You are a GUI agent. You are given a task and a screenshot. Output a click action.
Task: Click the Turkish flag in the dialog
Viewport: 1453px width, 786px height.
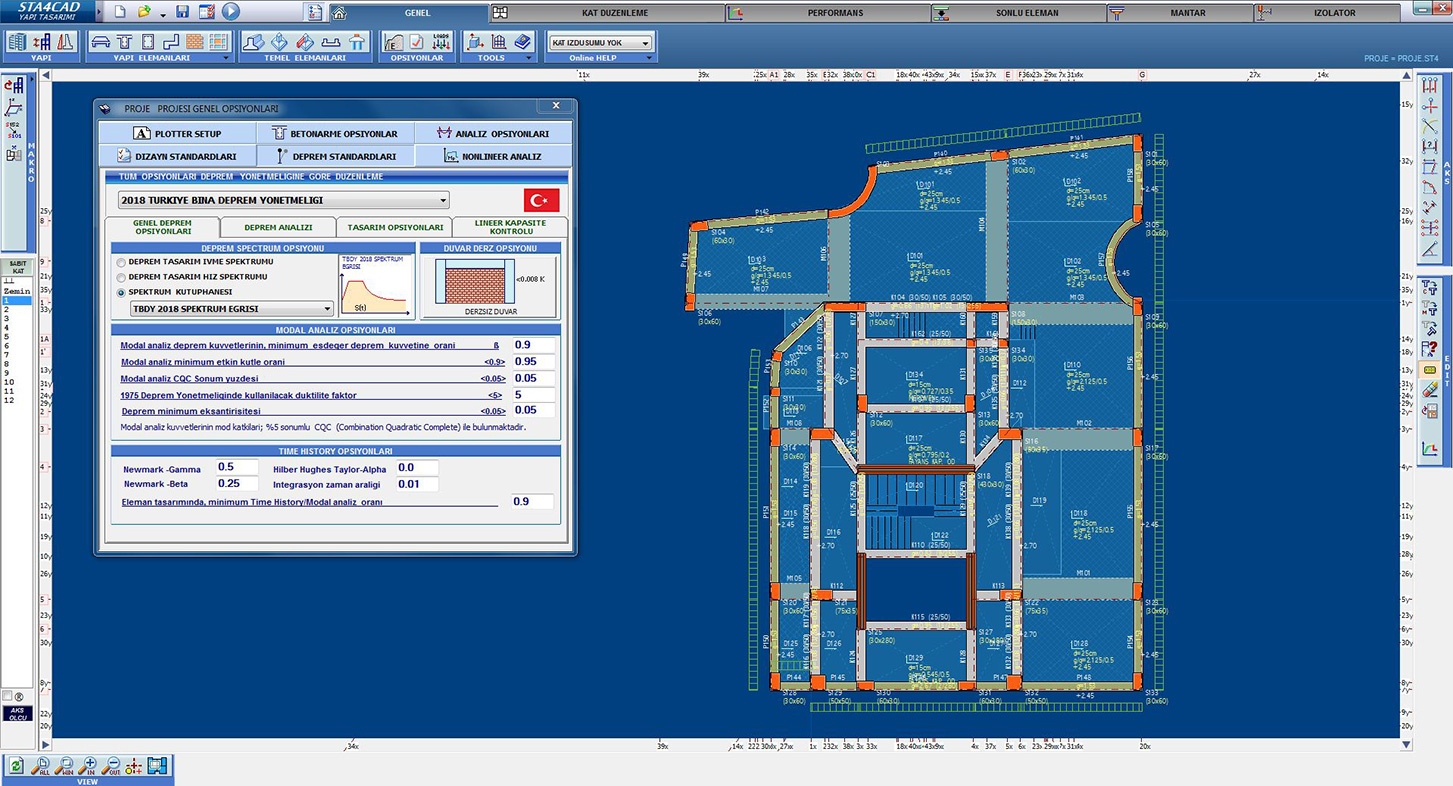coord(542,199)
